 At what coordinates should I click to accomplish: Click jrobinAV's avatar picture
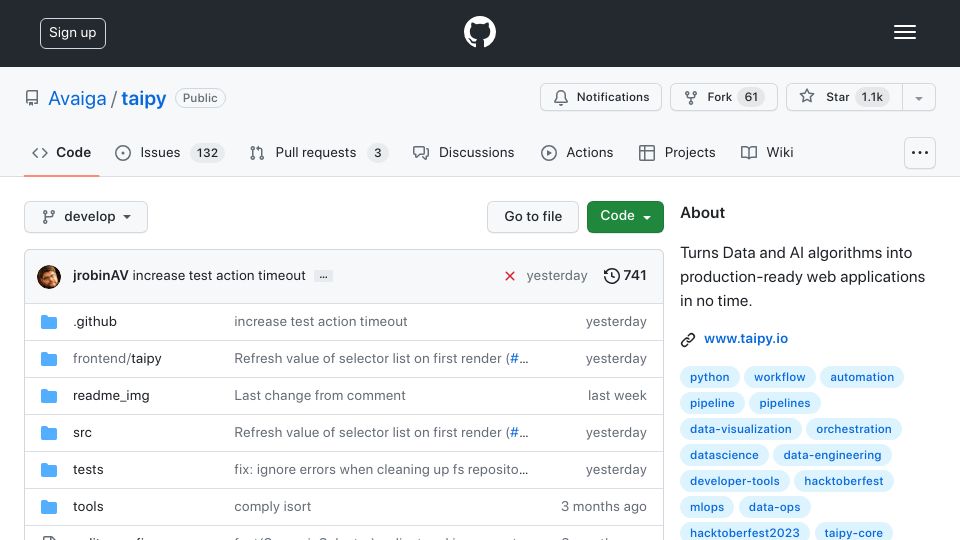tap(49, 277)
